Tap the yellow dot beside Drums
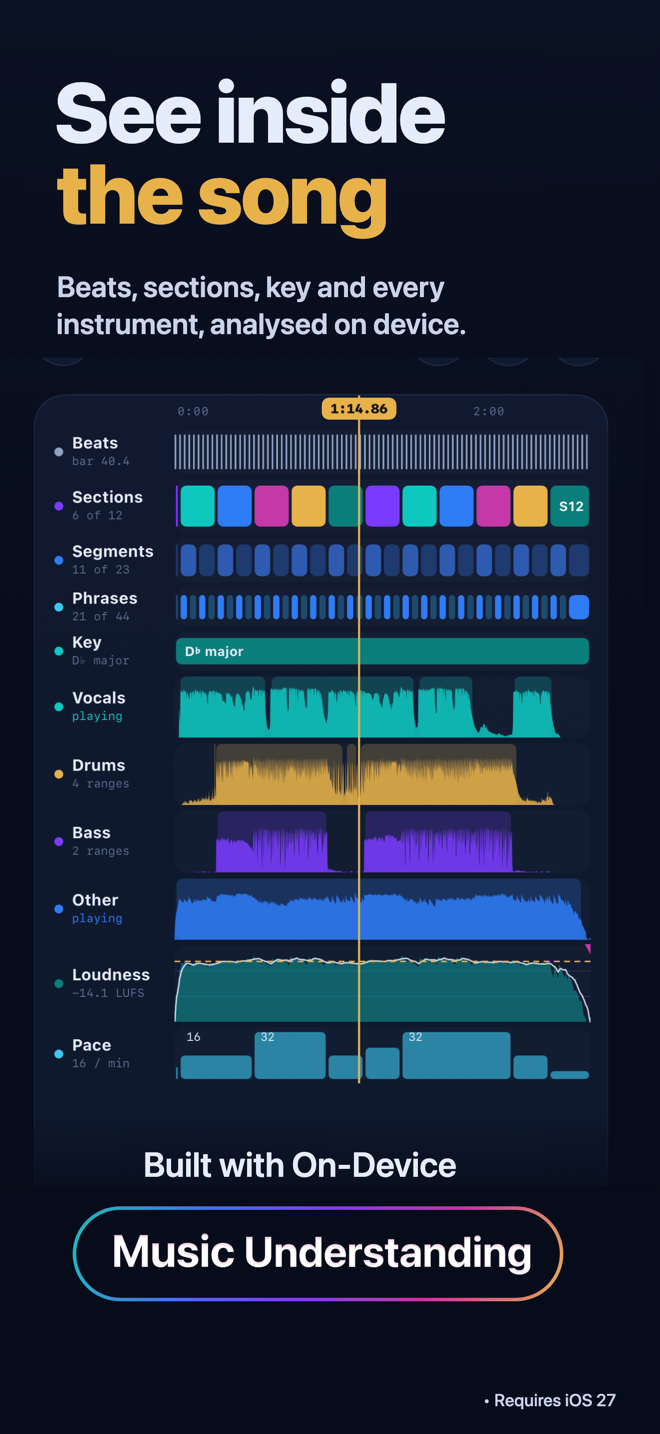 (59, 774)
